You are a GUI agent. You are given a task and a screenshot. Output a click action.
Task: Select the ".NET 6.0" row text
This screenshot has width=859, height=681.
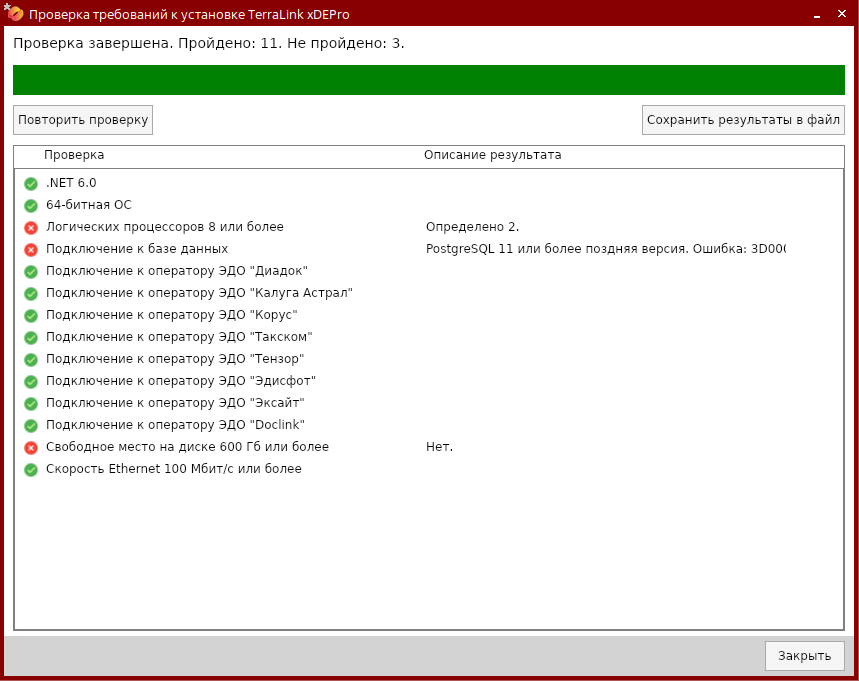click(71, 183)
